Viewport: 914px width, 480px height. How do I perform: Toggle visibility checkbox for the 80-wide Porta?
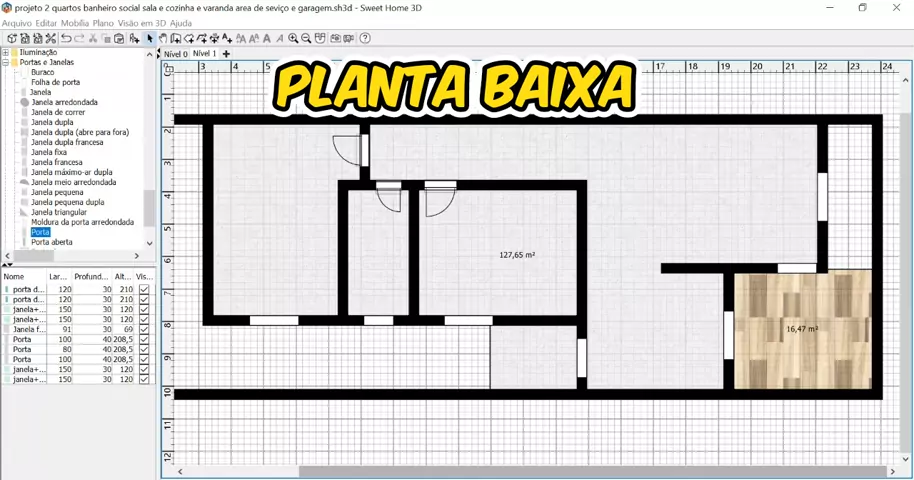144,349
